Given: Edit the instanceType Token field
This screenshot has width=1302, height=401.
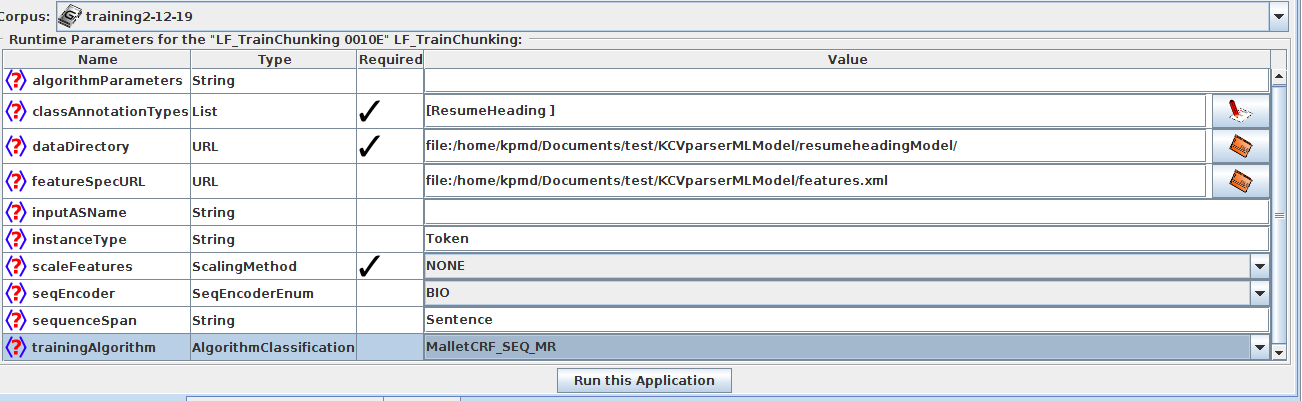Looking at the screenshot, I should (846, 239).
